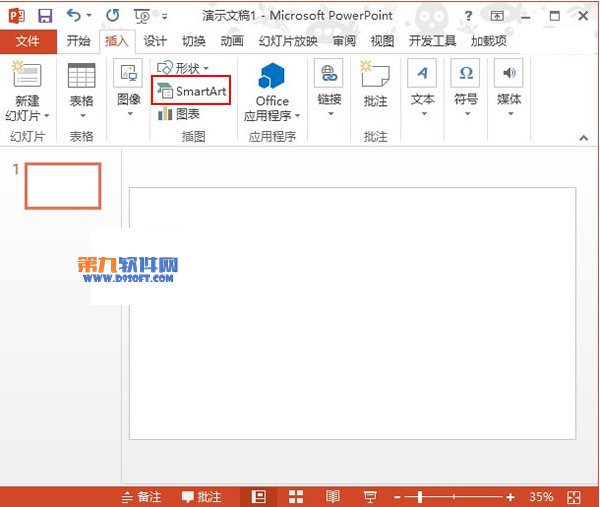Click the 表格 table grid icon

(x=81, y=75)
